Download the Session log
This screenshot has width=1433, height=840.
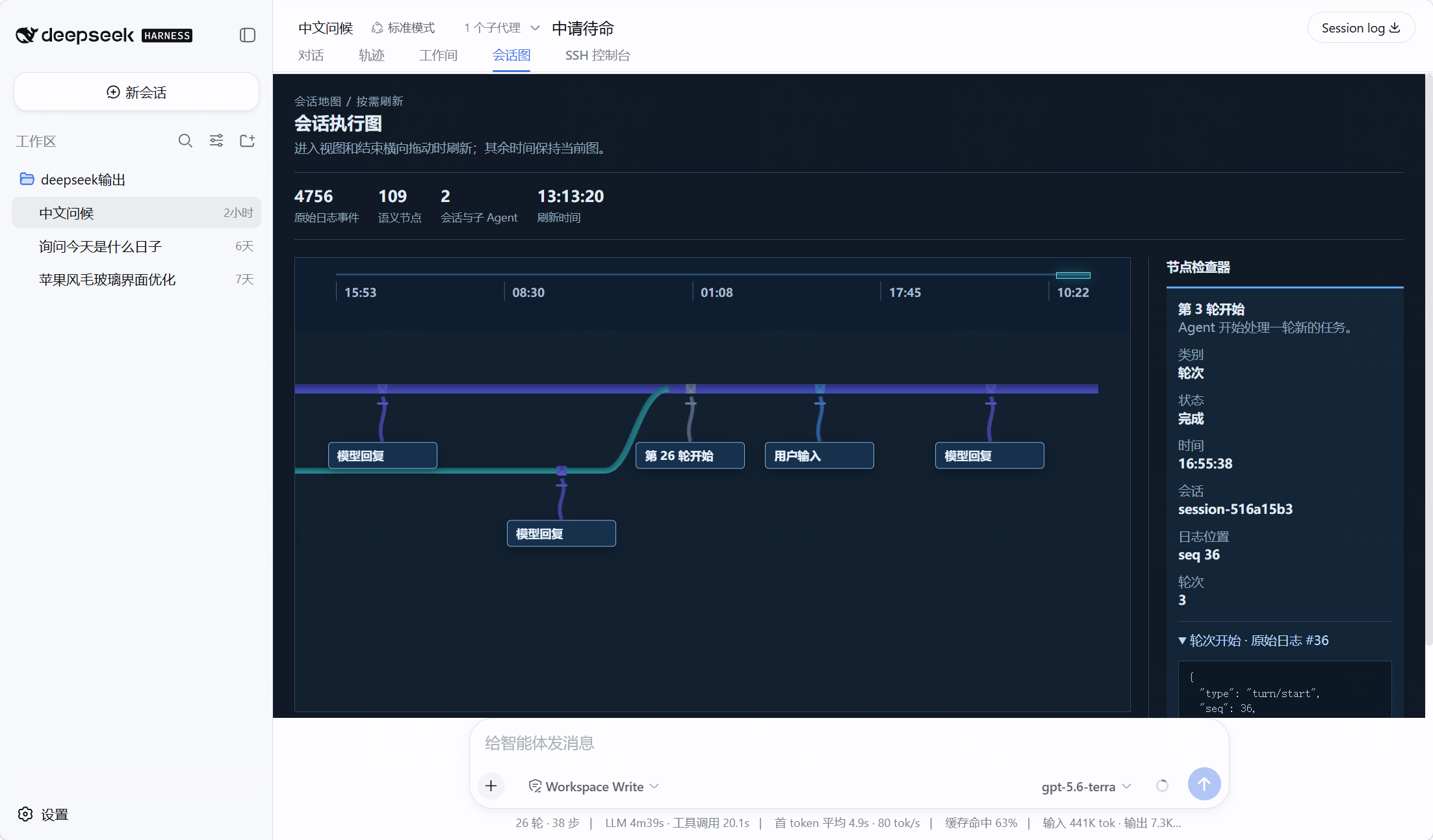1361,28
